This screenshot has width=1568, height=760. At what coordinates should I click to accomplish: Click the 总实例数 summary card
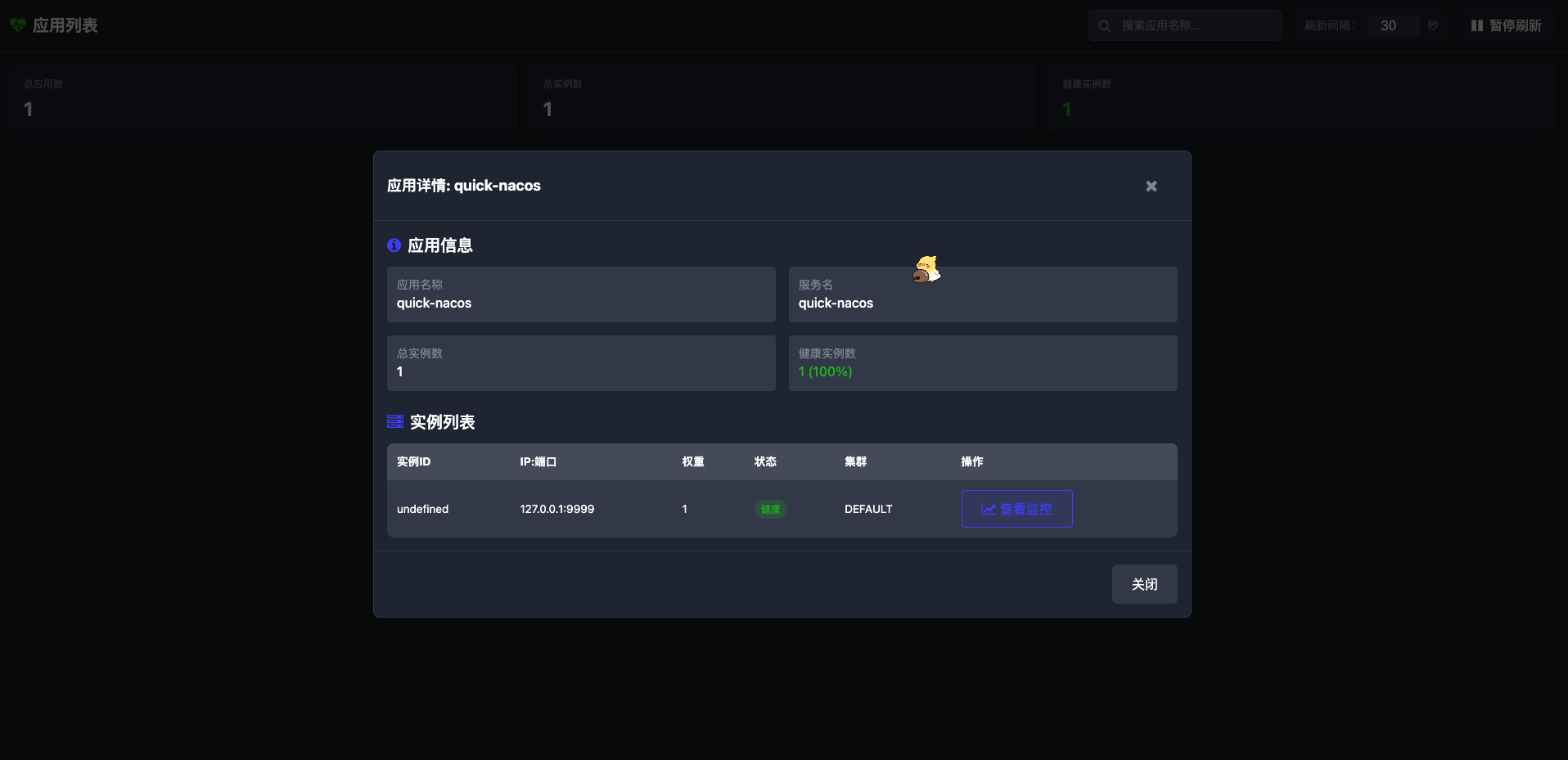click(x=782, y=98)
